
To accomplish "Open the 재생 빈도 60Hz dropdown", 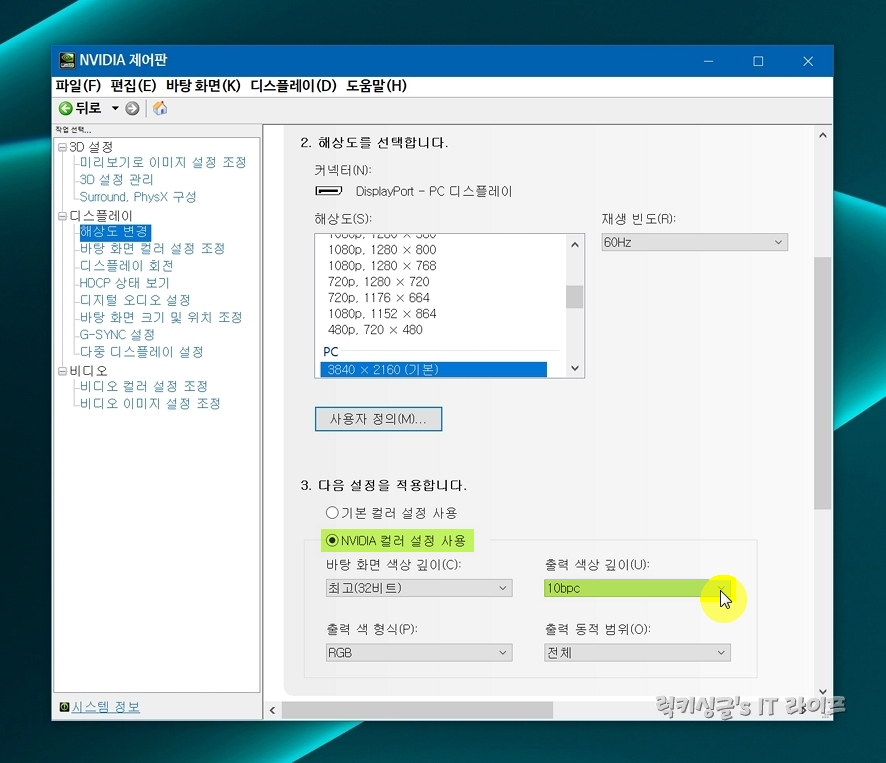I will click(779, 242).
